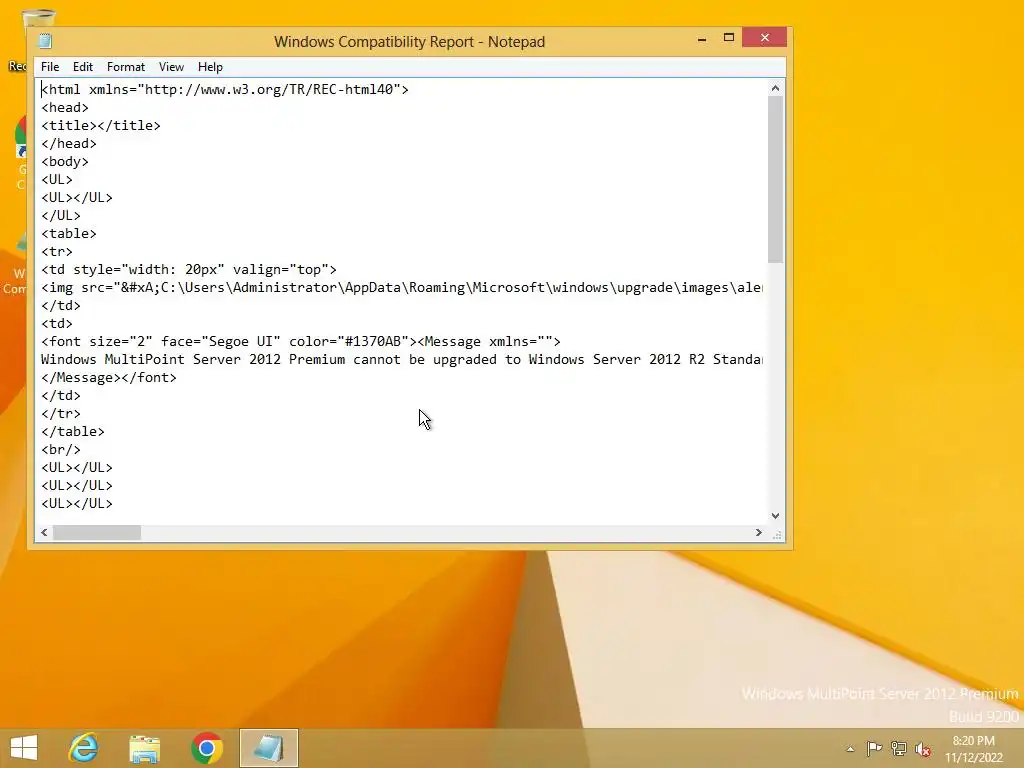The image size is (1024, 768).
Task: Click the horizontal scrollbar thumb
Action: point(97,532)
